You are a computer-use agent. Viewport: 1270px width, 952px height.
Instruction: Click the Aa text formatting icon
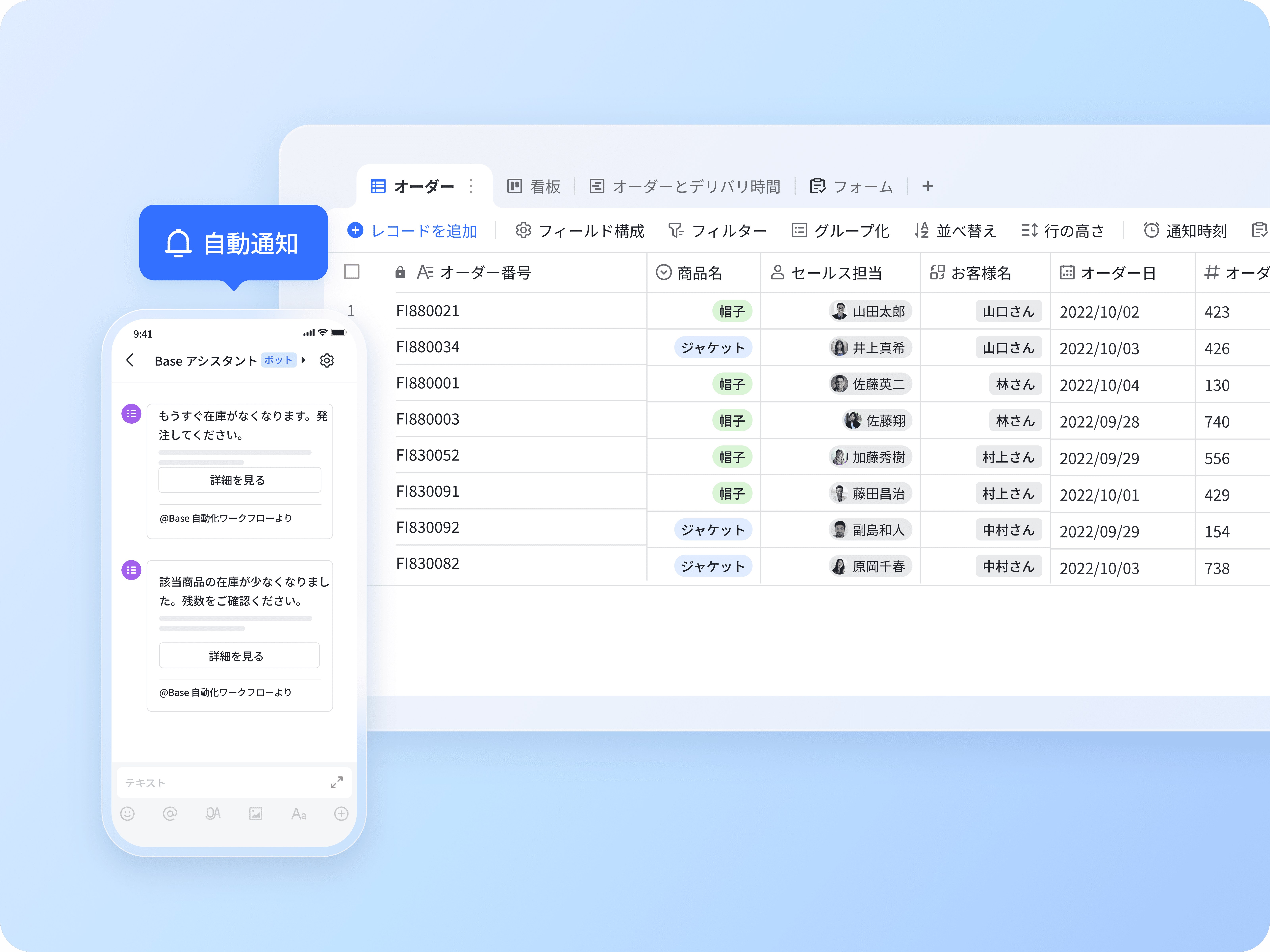coord(299,814)
